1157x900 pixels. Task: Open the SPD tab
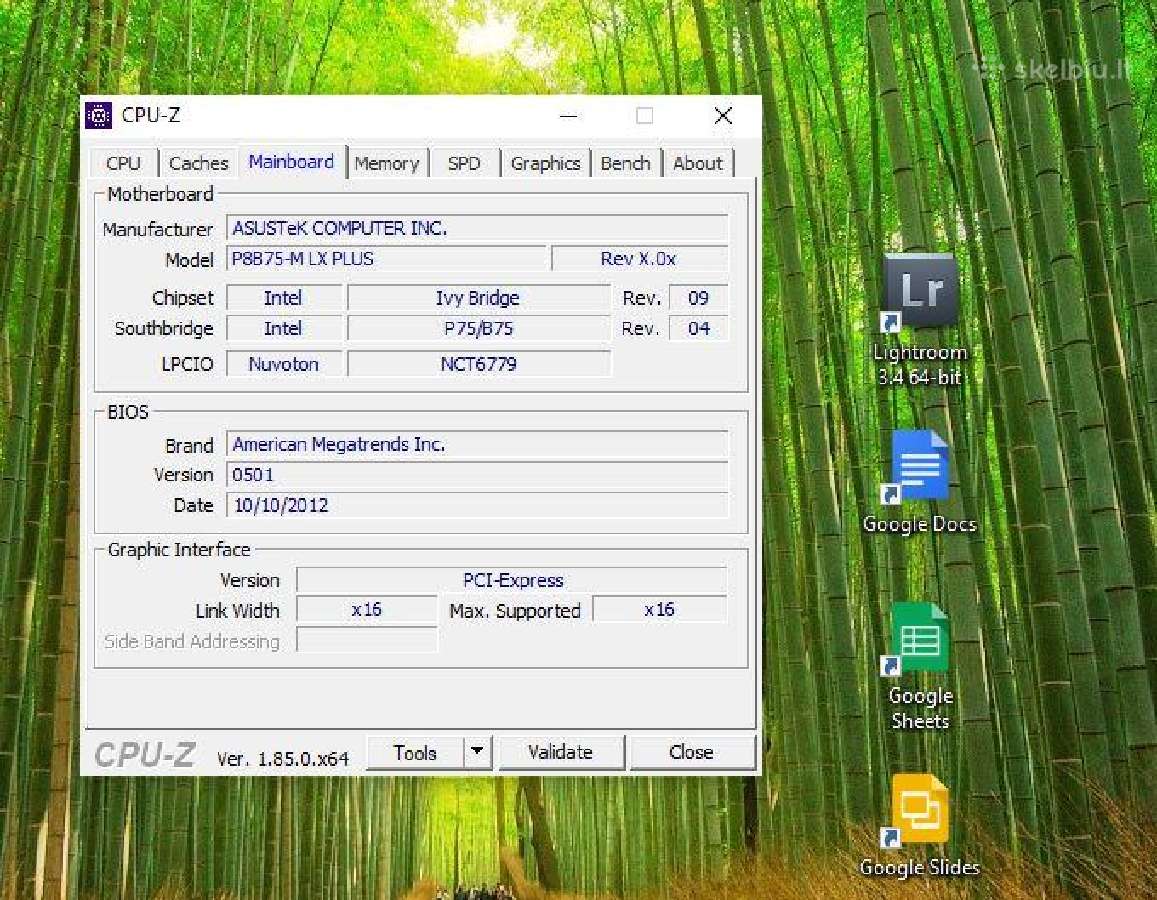(x=464, y=163)
